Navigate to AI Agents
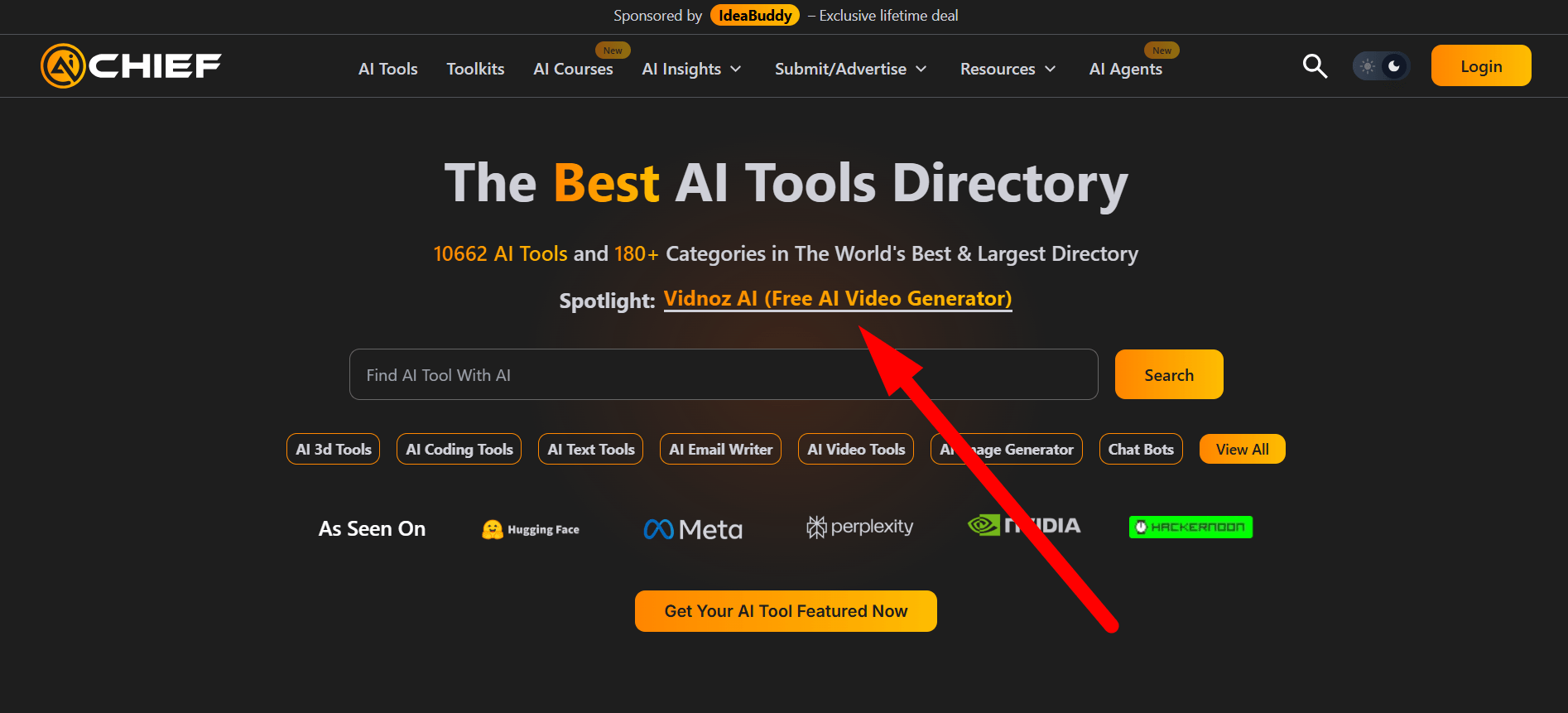Viewport: 1568px width, 713px height. [1125, 70]
